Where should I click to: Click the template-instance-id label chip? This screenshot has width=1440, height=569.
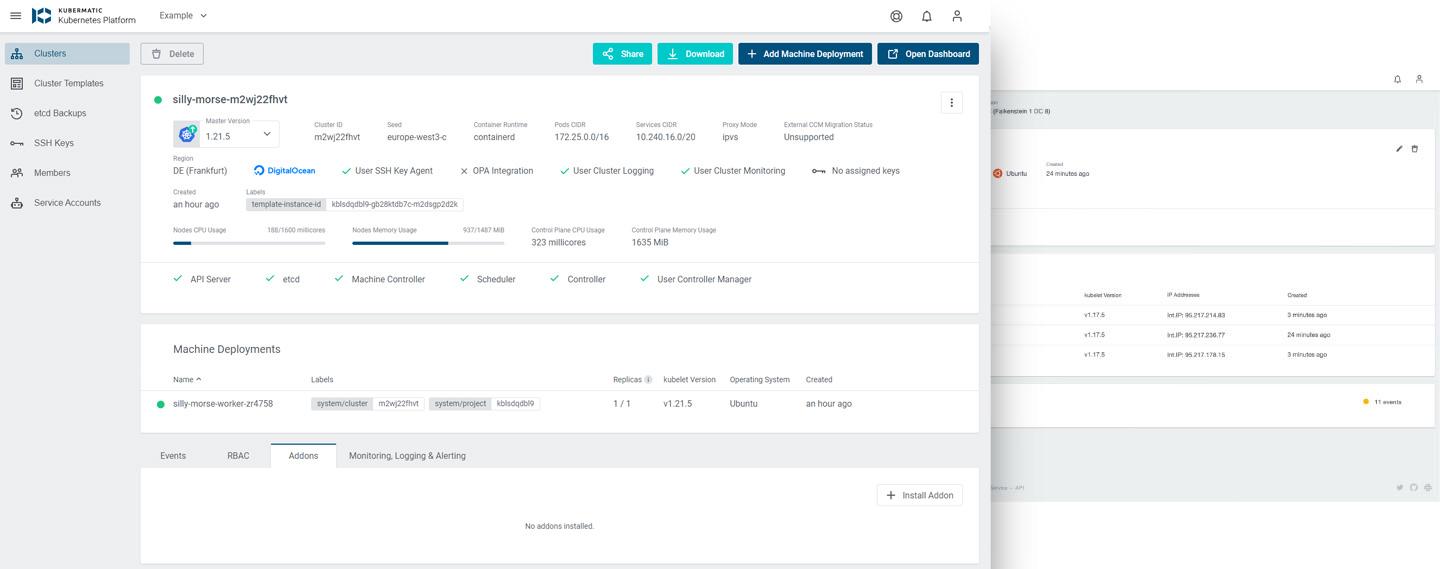[355, 204]
